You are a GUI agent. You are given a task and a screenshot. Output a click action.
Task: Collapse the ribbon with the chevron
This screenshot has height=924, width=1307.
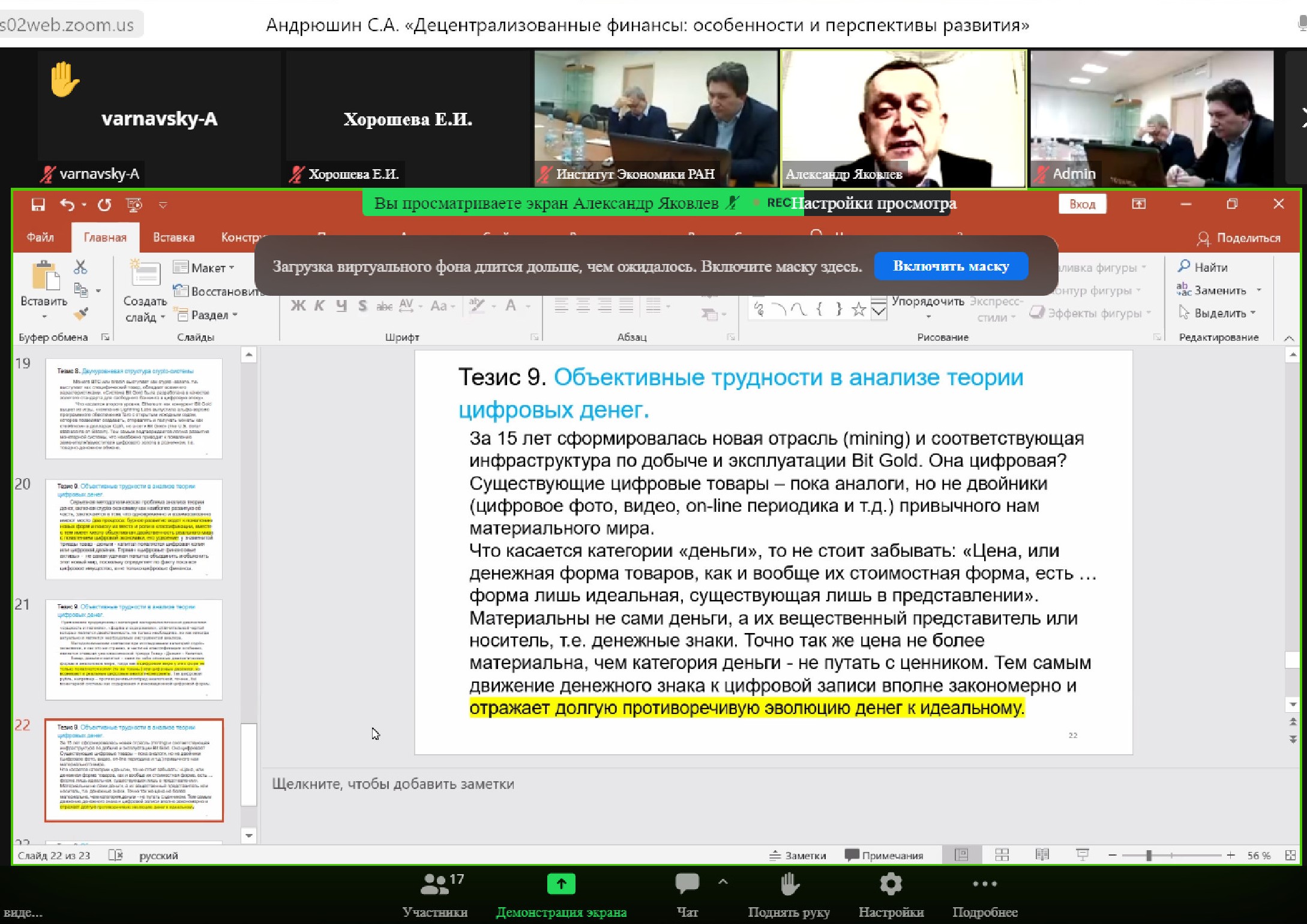[x=1289, y=338]
